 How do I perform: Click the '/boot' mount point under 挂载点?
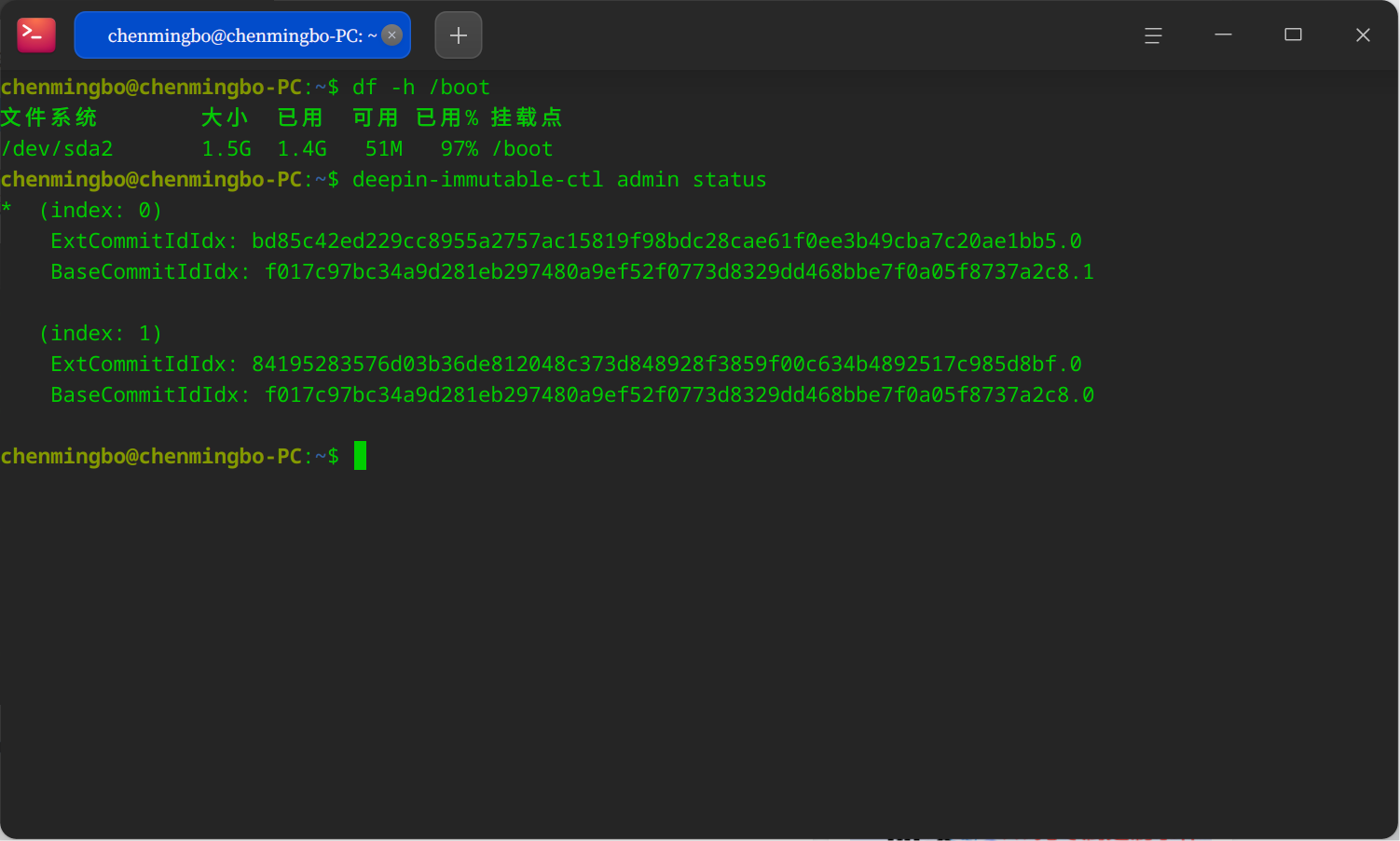point(522,149)
